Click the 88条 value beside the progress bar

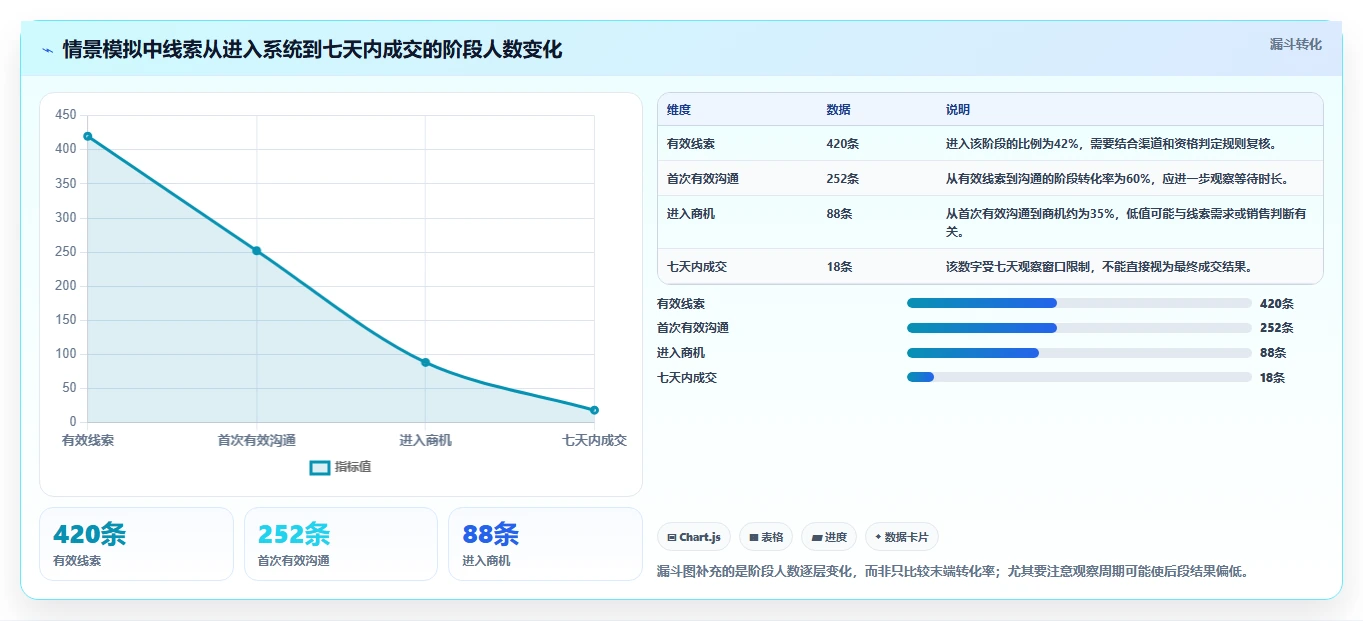click(x=1273, y=353)
